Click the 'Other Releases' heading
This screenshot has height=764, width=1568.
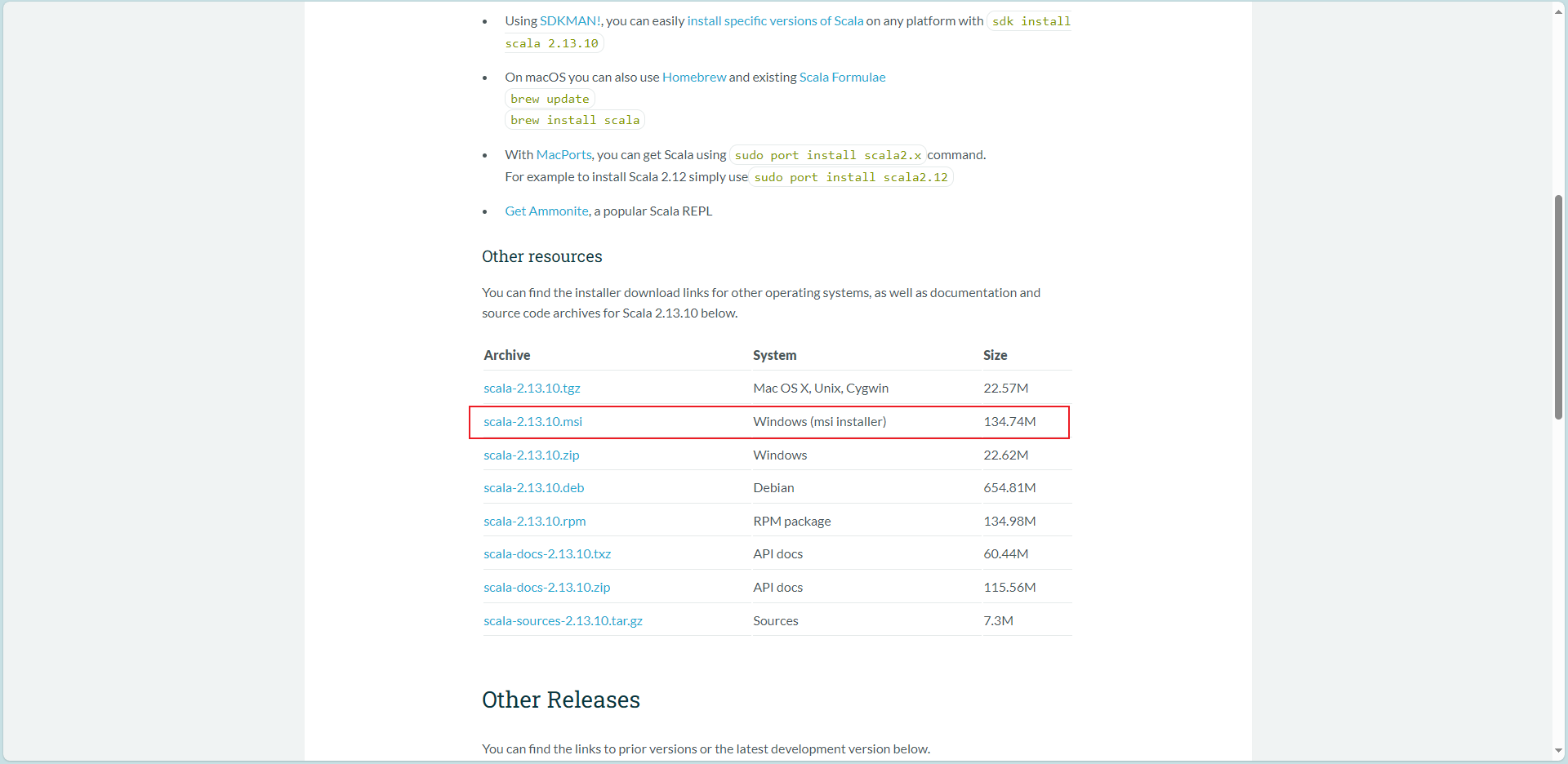click(561, 700)
